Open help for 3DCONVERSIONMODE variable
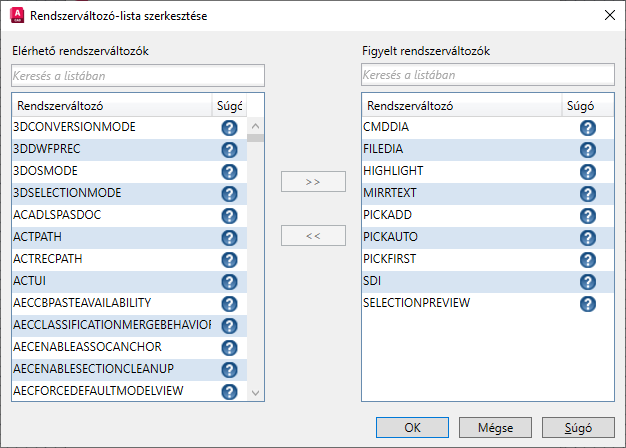This screenshot has height=448, width=626. (x=229, y=128)
